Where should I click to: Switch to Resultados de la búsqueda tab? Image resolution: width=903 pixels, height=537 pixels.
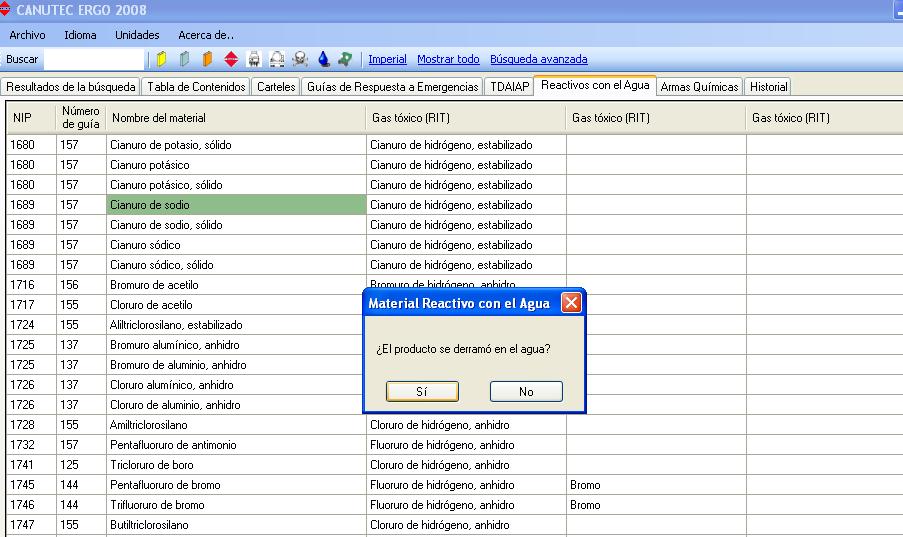click(x=70, y=86)
